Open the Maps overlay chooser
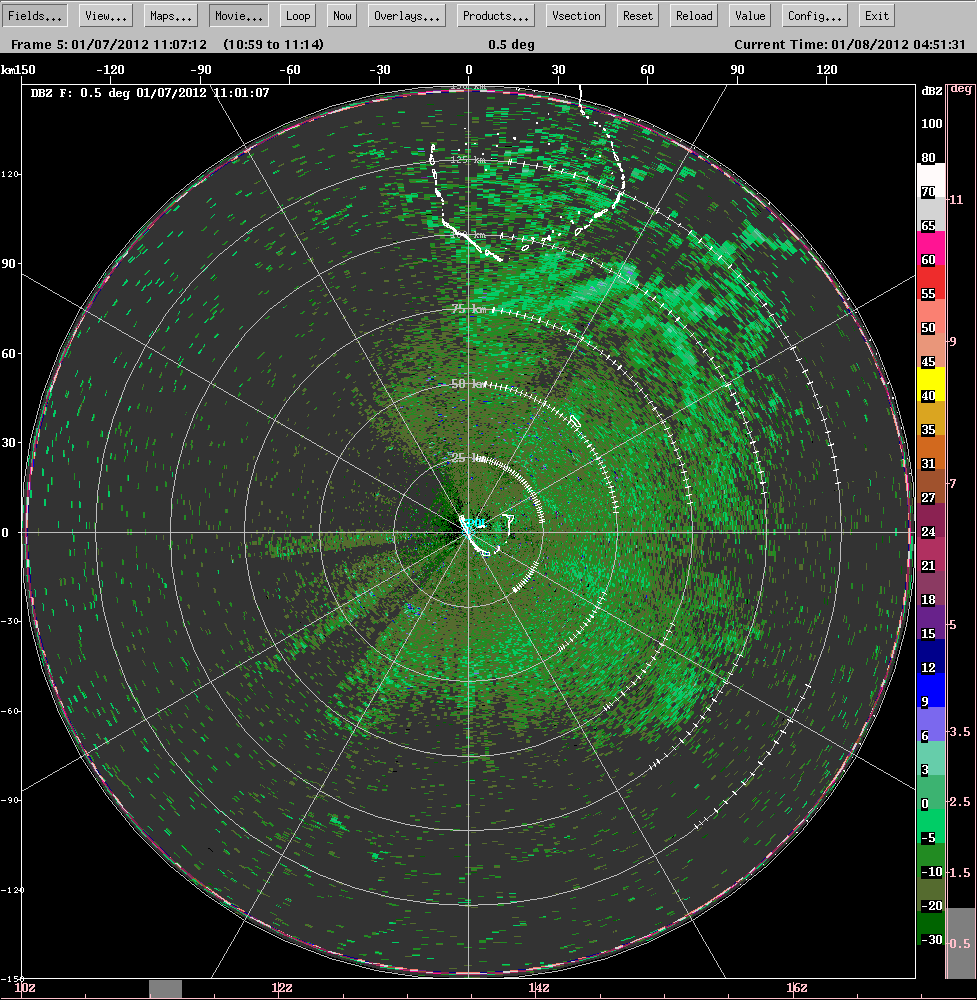This screenshot has width=977, height=1000. click(x=169, y=15)
